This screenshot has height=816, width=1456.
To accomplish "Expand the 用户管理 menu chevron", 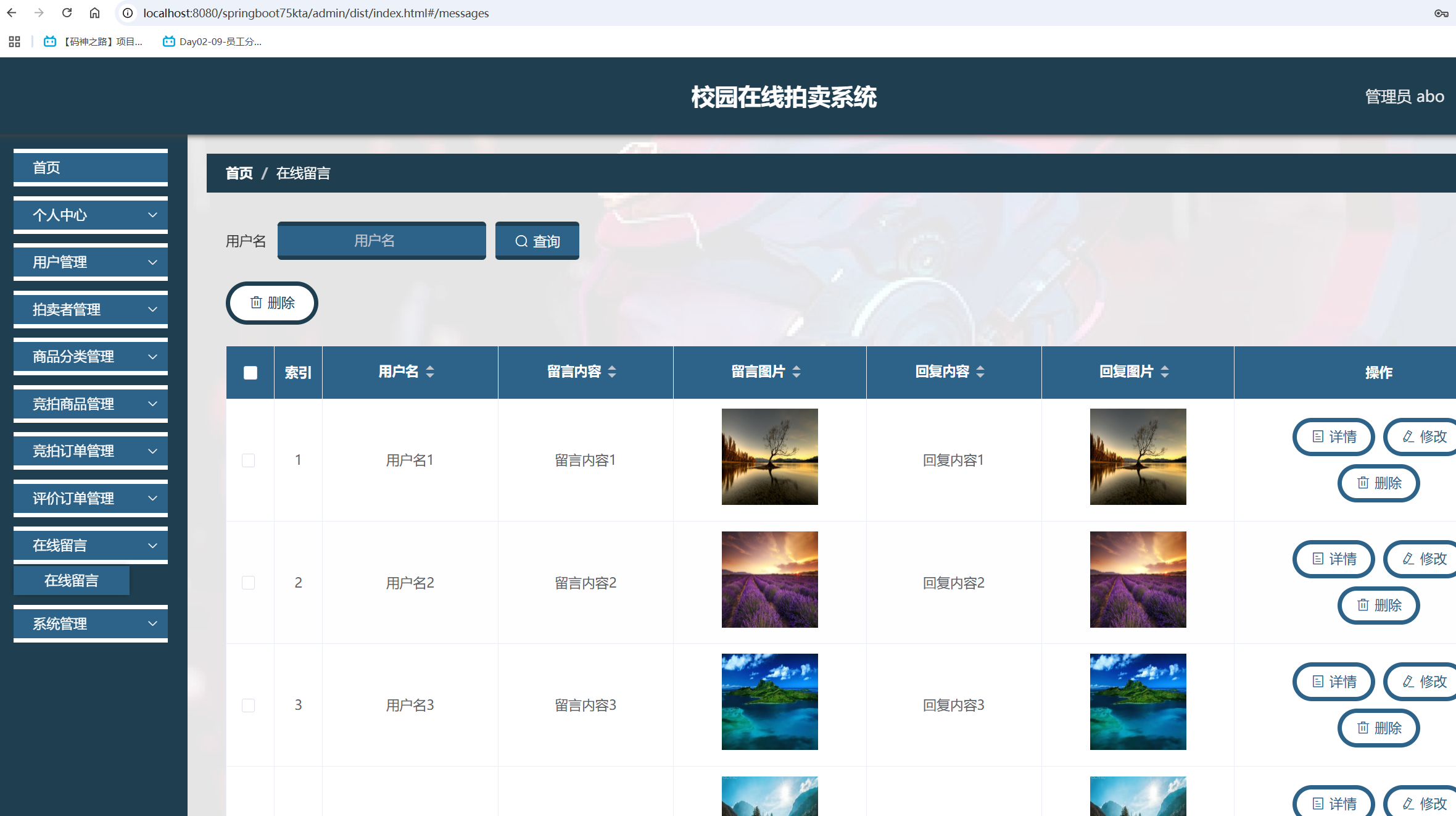I will tap(152, 262).
